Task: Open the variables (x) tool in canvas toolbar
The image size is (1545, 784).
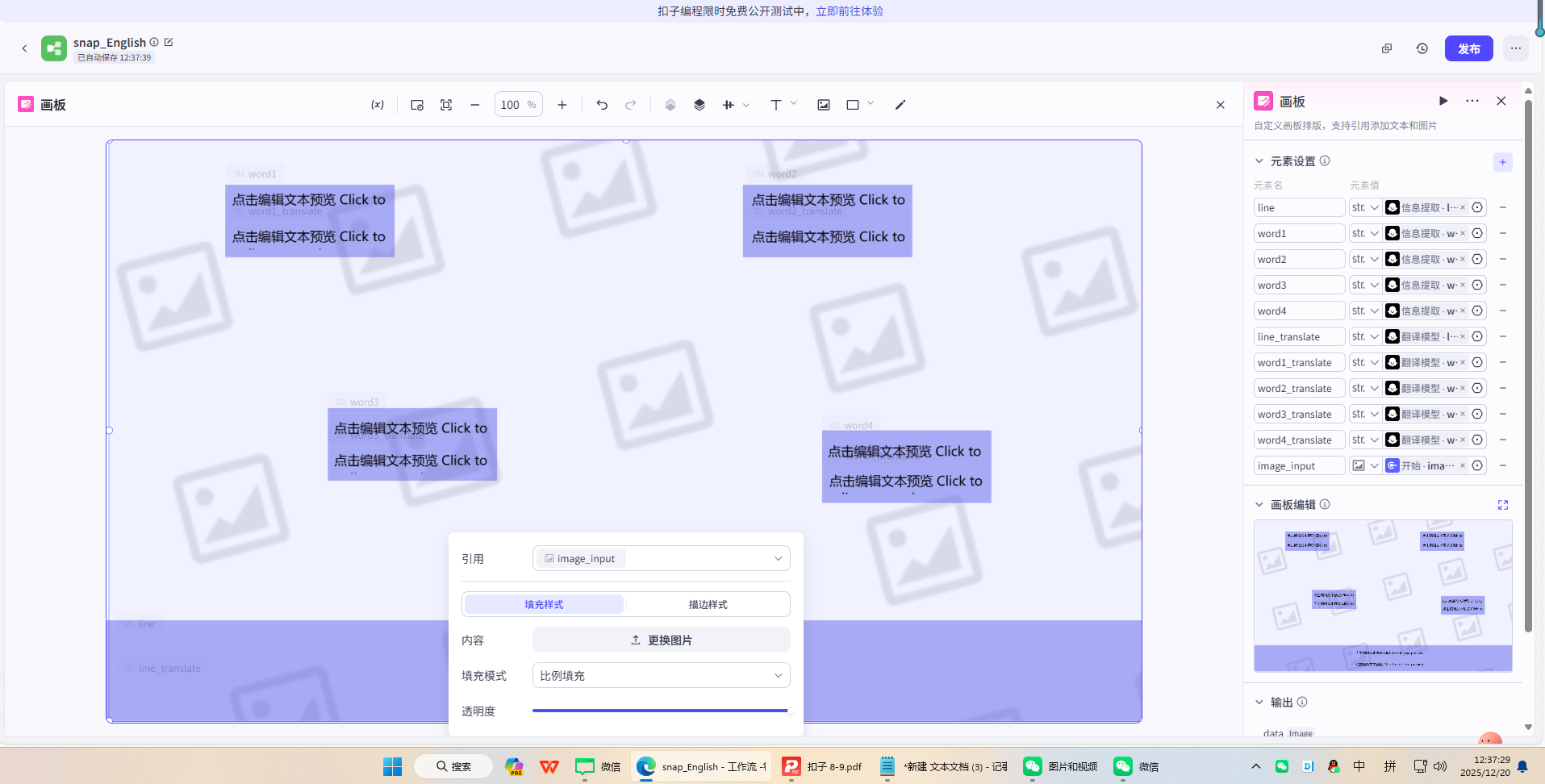Action: [x=378, y=105]
